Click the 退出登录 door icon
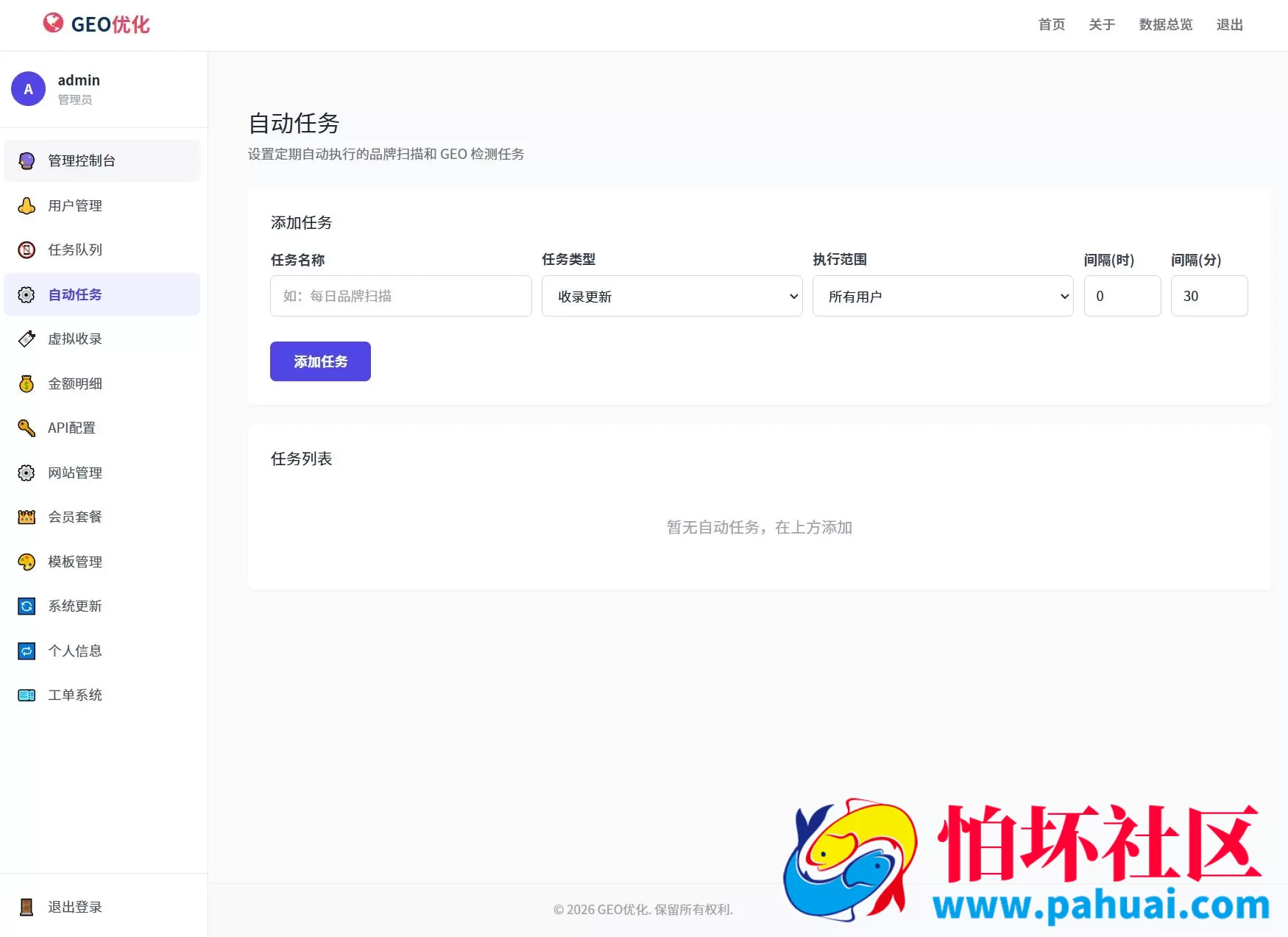Screen dimensions: 1288x937 26,907
